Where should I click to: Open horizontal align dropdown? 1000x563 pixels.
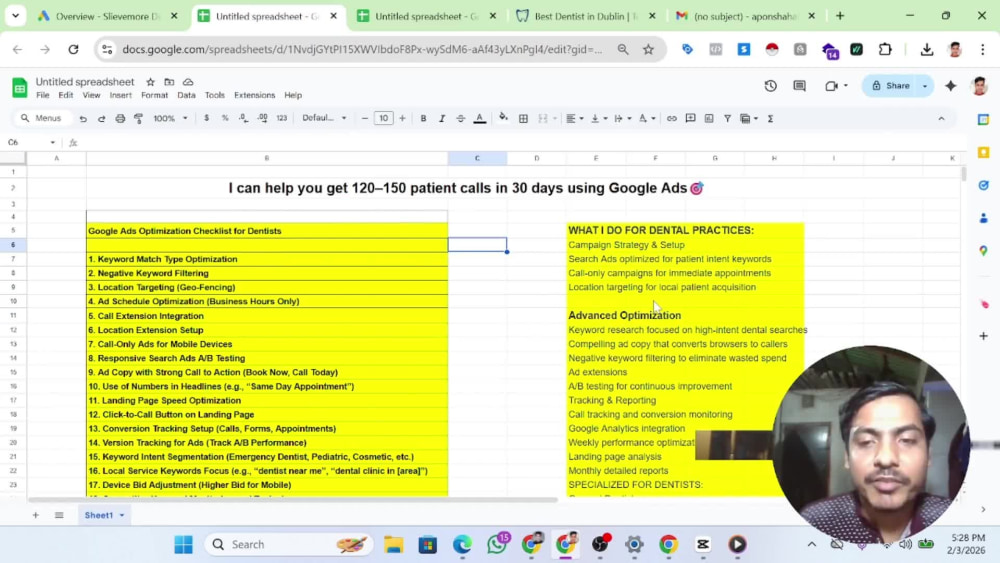click(x=575, y=119)
